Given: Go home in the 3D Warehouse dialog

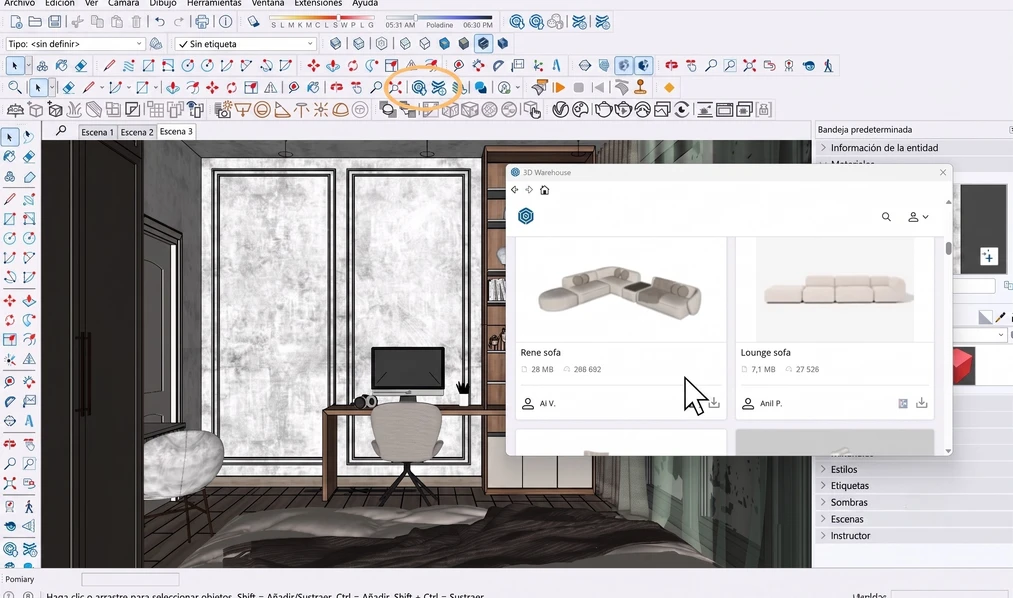Looking at the screenshot, I should click(x=545, y=190).
